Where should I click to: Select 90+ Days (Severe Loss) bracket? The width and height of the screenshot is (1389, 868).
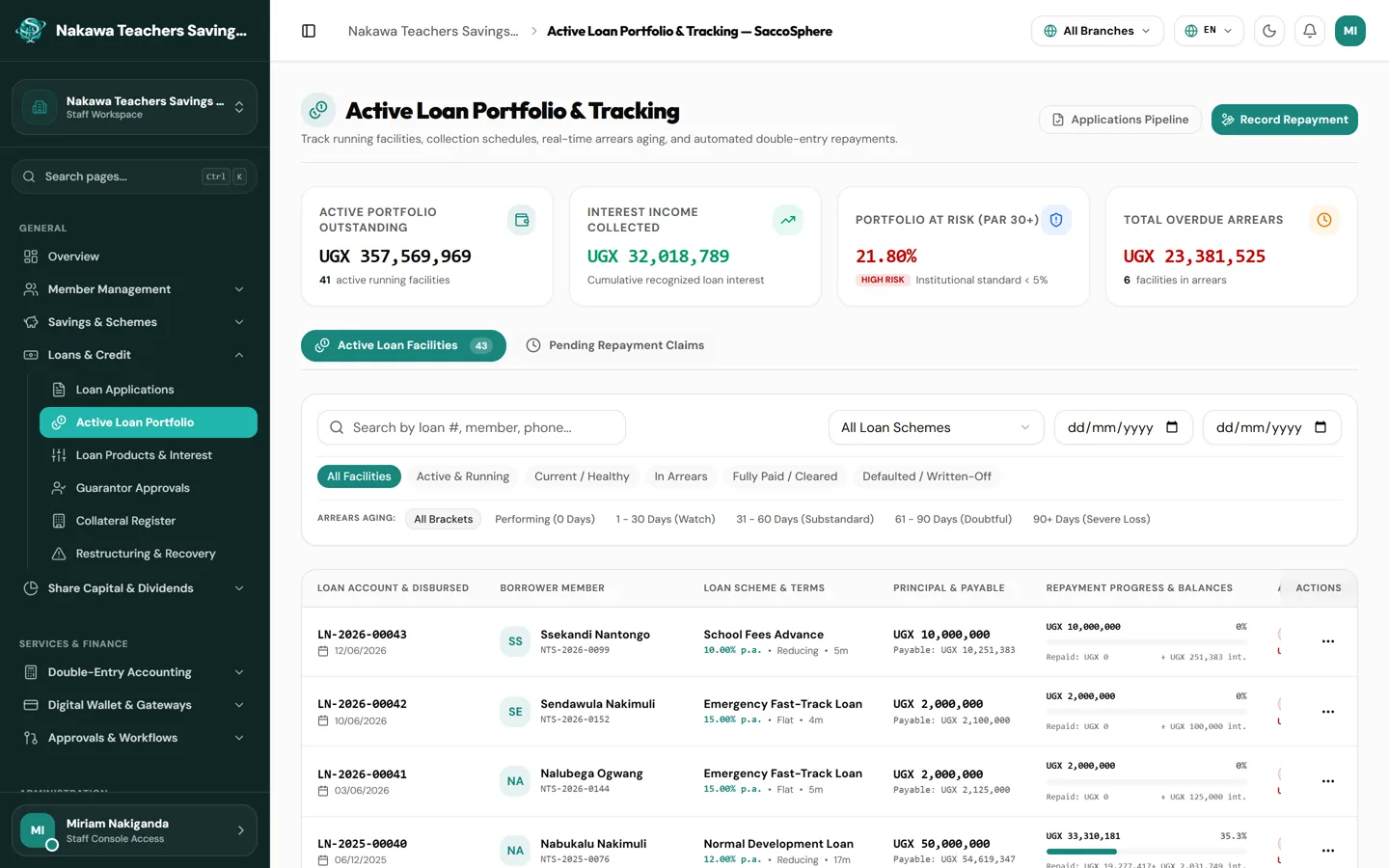(1092, 519)
